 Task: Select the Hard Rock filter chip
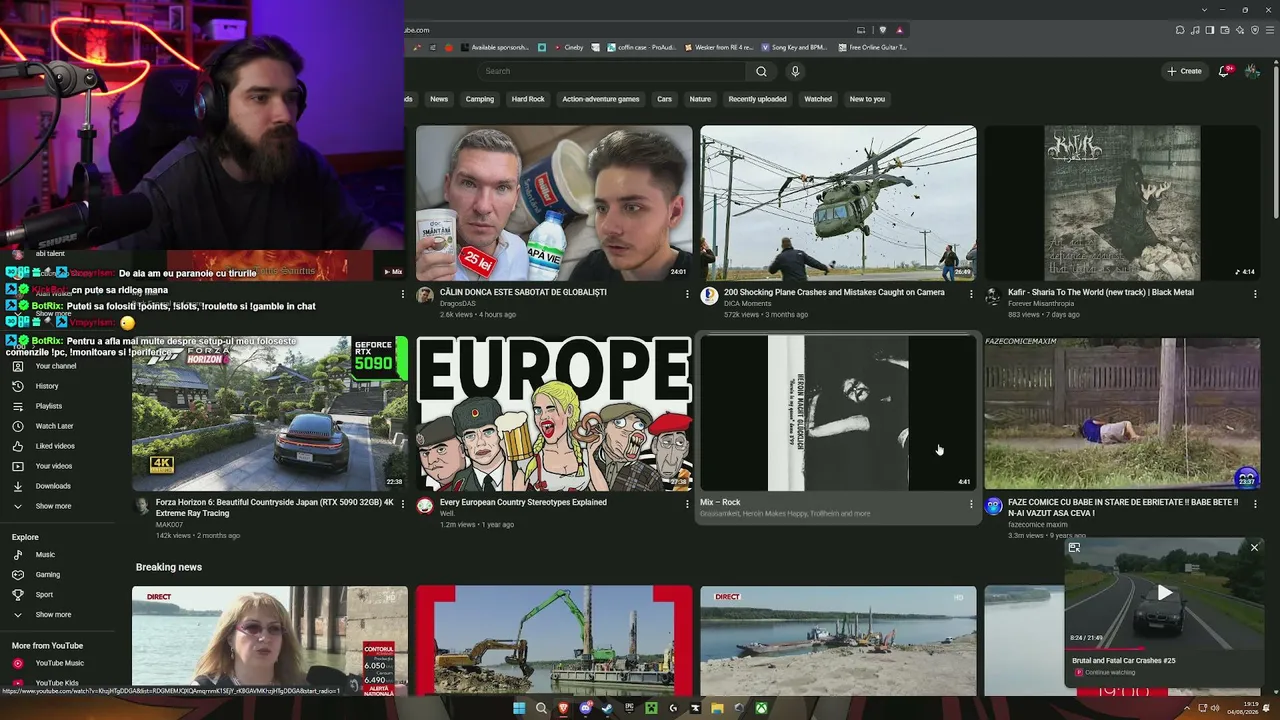[x=528, y=99]
